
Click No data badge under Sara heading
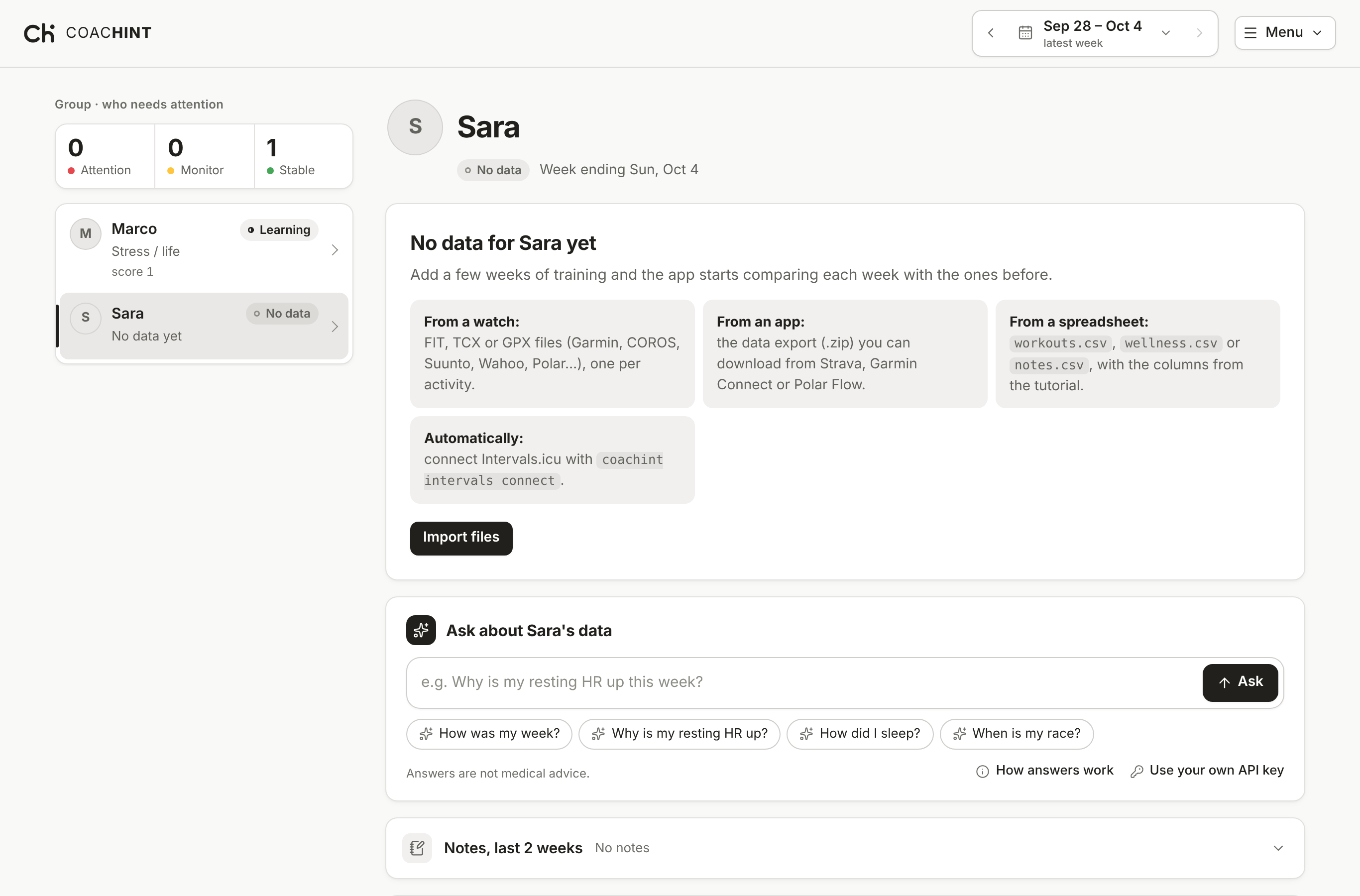coord(492,170)
